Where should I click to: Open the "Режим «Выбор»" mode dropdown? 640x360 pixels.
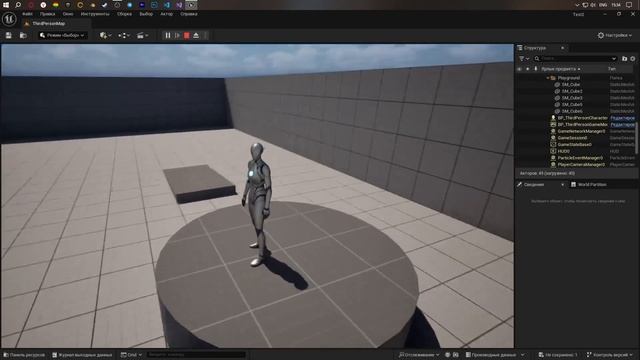click(x=62, y=36)
